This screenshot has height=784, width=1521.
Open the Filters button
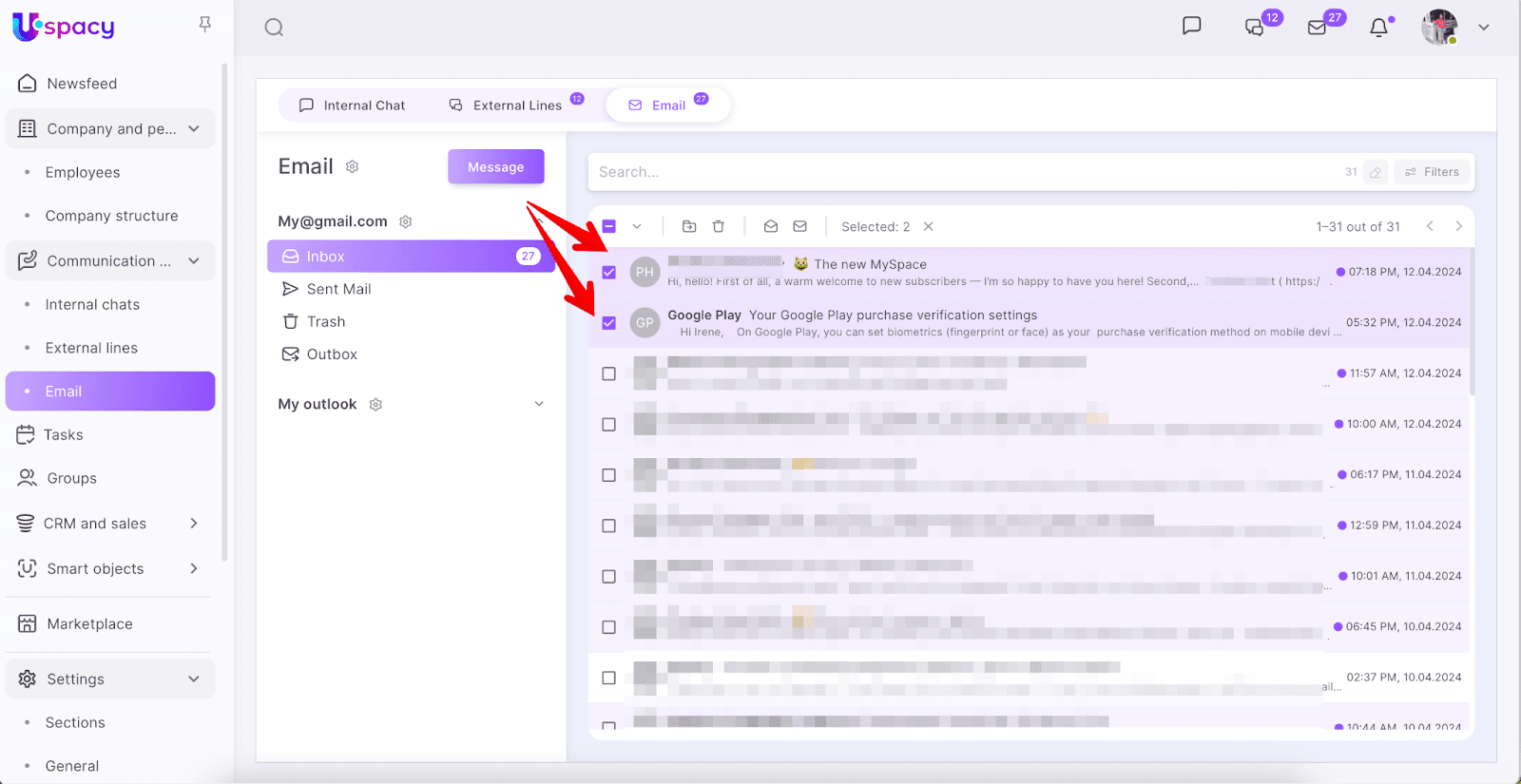point(1433,172)
